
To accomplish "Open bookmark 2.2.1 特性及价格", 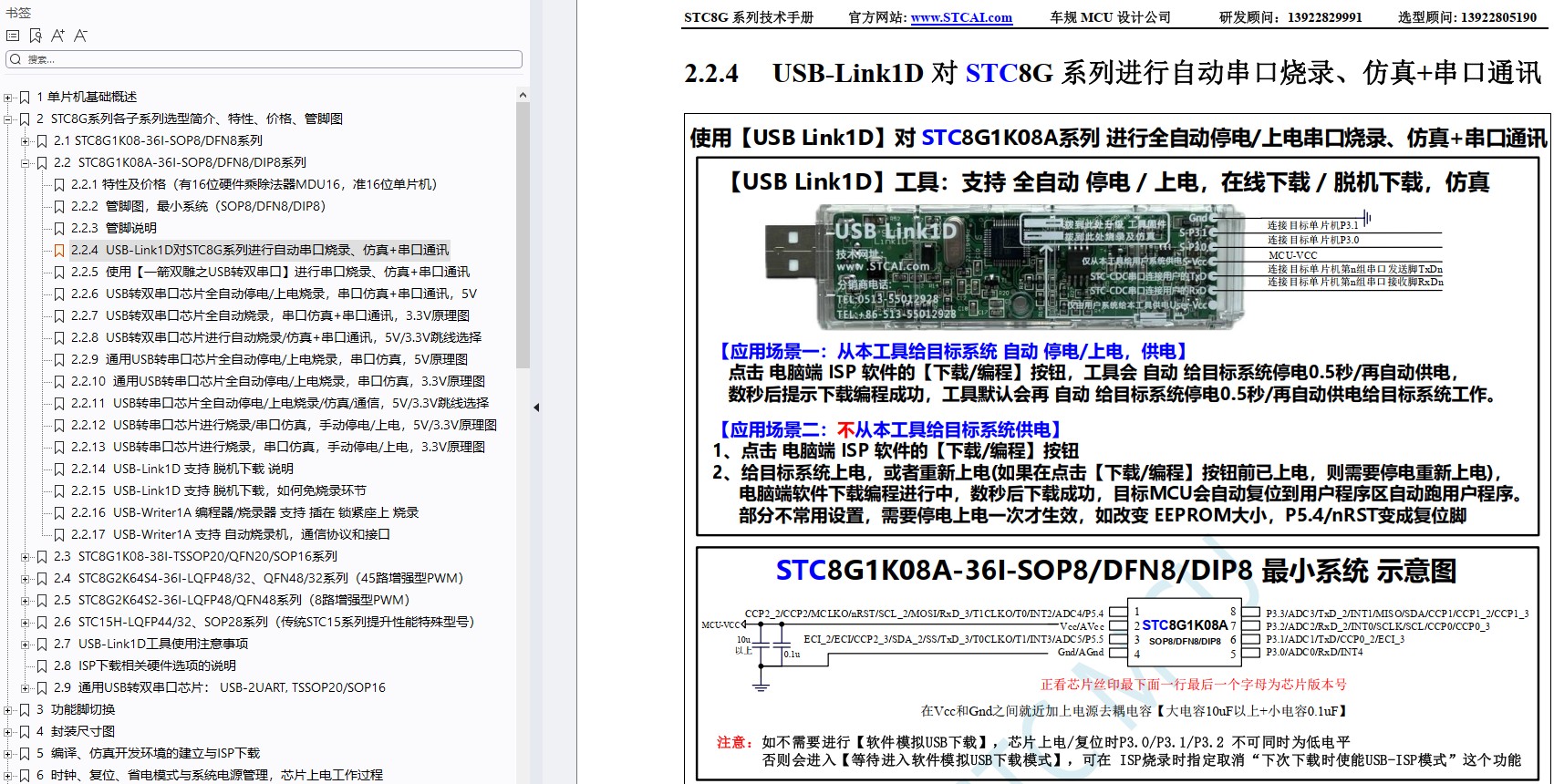I will coord(254,184).
